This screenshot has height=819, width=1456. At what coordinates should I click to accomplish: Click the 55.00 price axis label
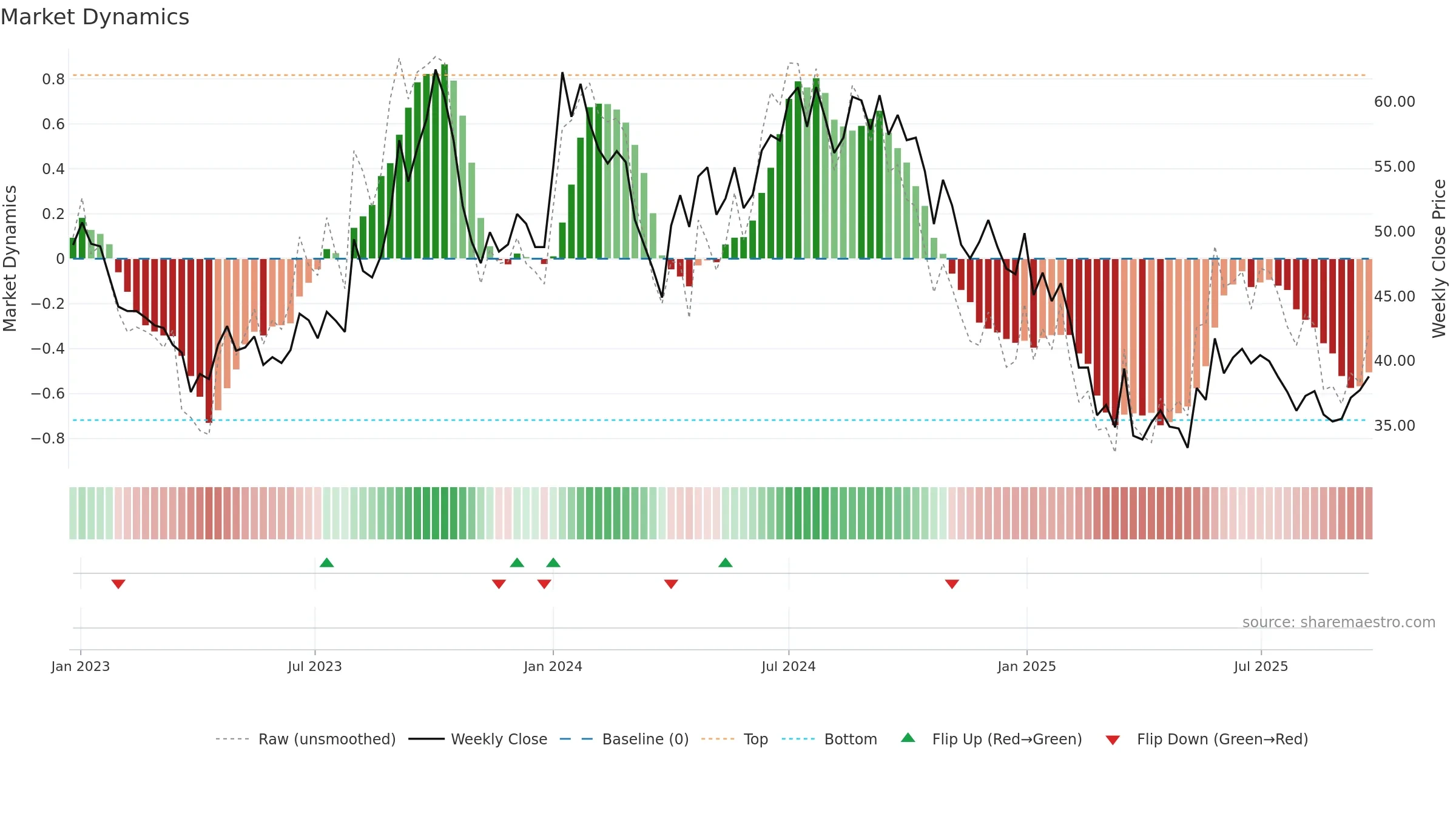click(x=1395, y=167)
